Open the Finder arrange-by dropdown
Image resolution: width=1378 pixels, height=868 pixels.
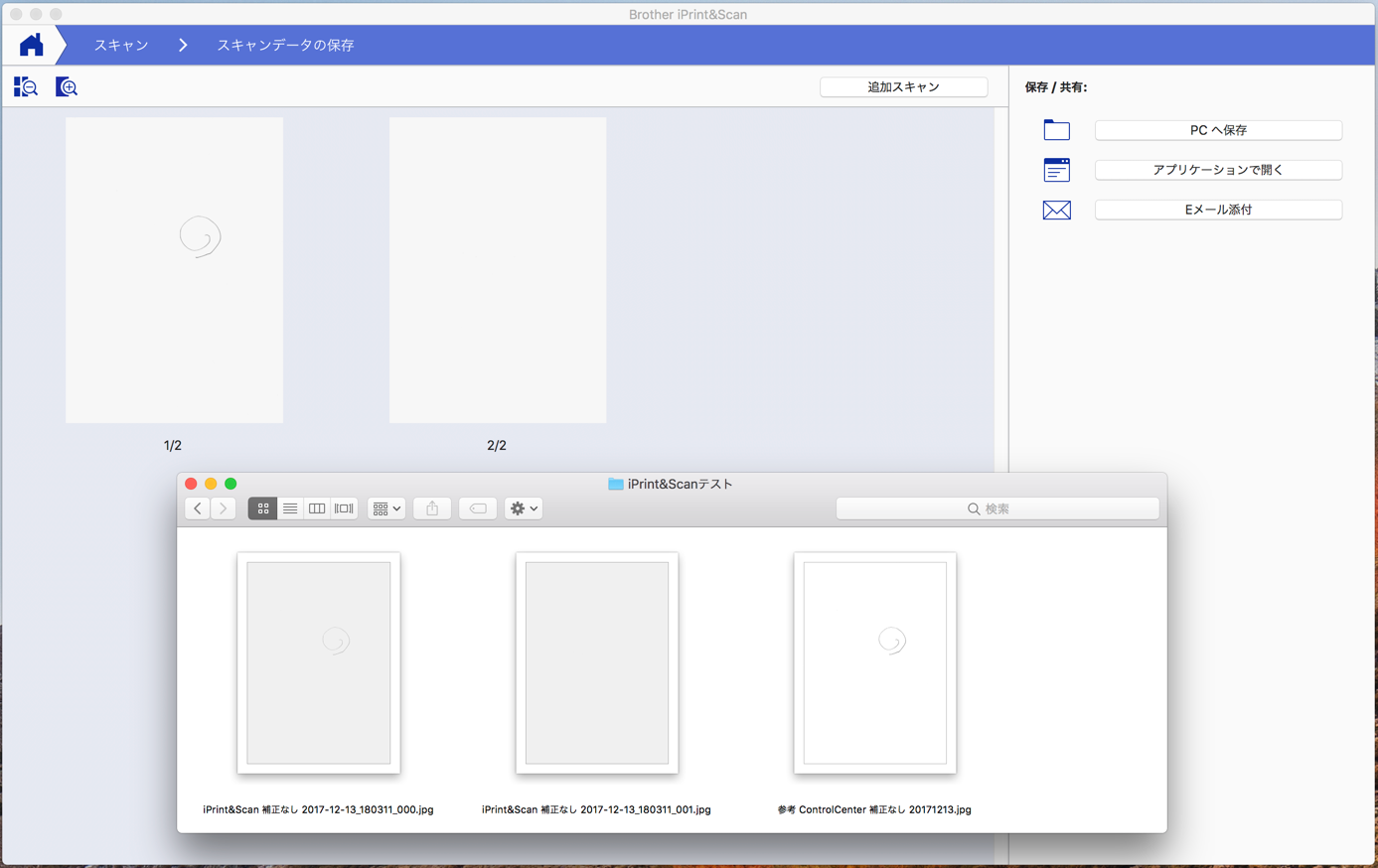pos(386,508)
